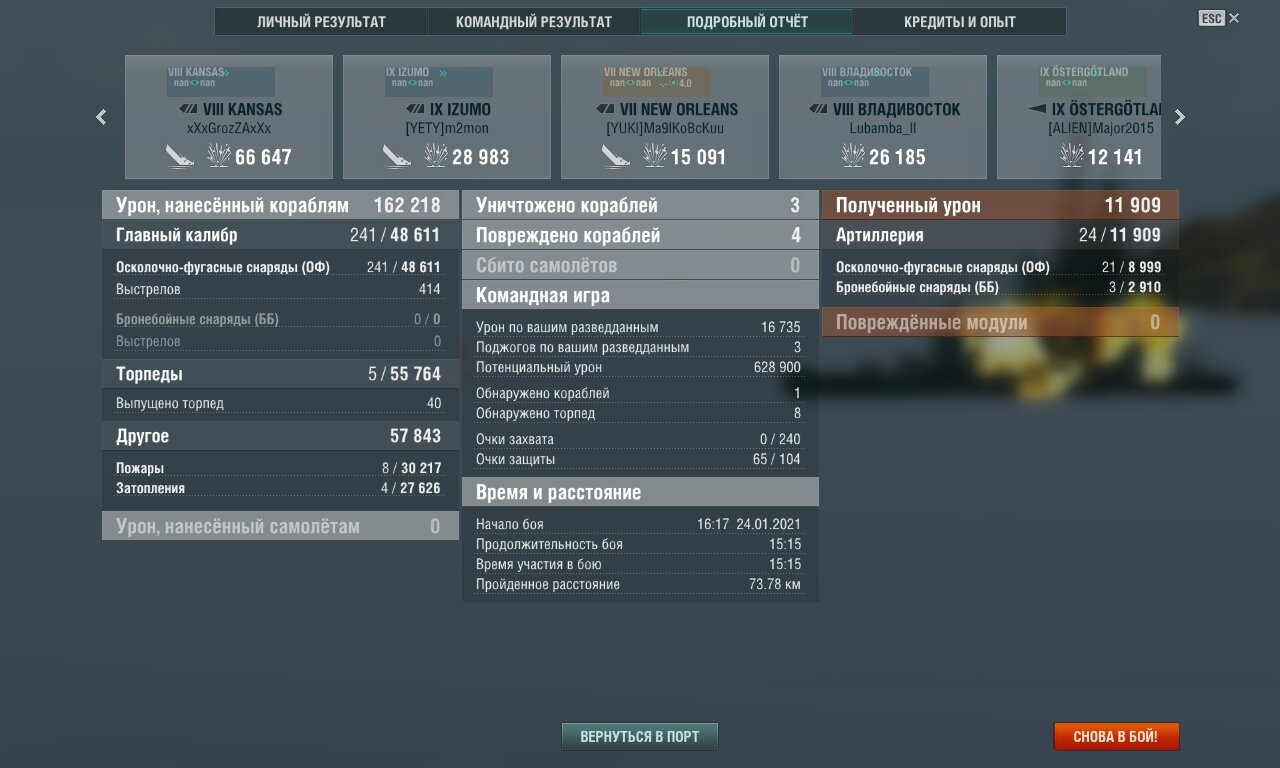The image size is (1280, 768).
Task: Switch to the Личный результат tab
Action: pyautogui.click(x=321, y=21)
